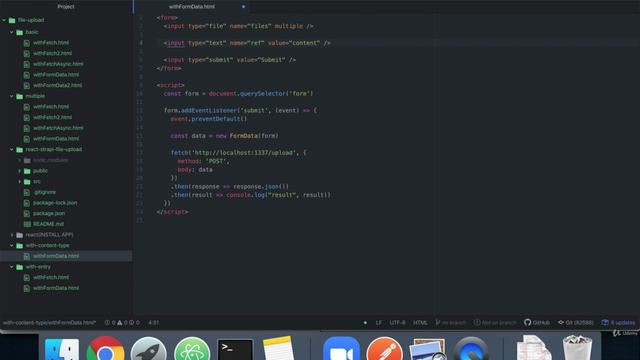Screen dimensions: 640x360
Task: Click the HTML grammar selector
Action: click(x=420, y=322)
